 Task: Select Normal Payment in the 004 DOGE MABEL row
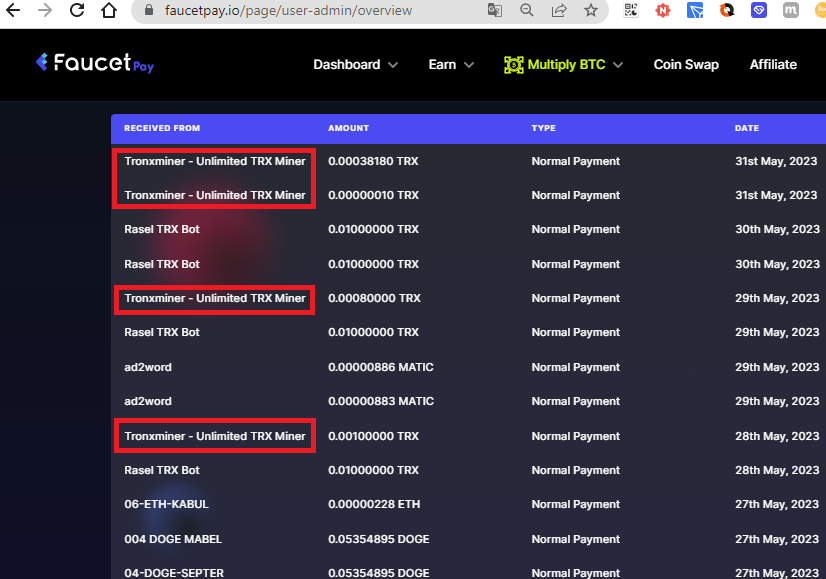(x=575, y=539)
